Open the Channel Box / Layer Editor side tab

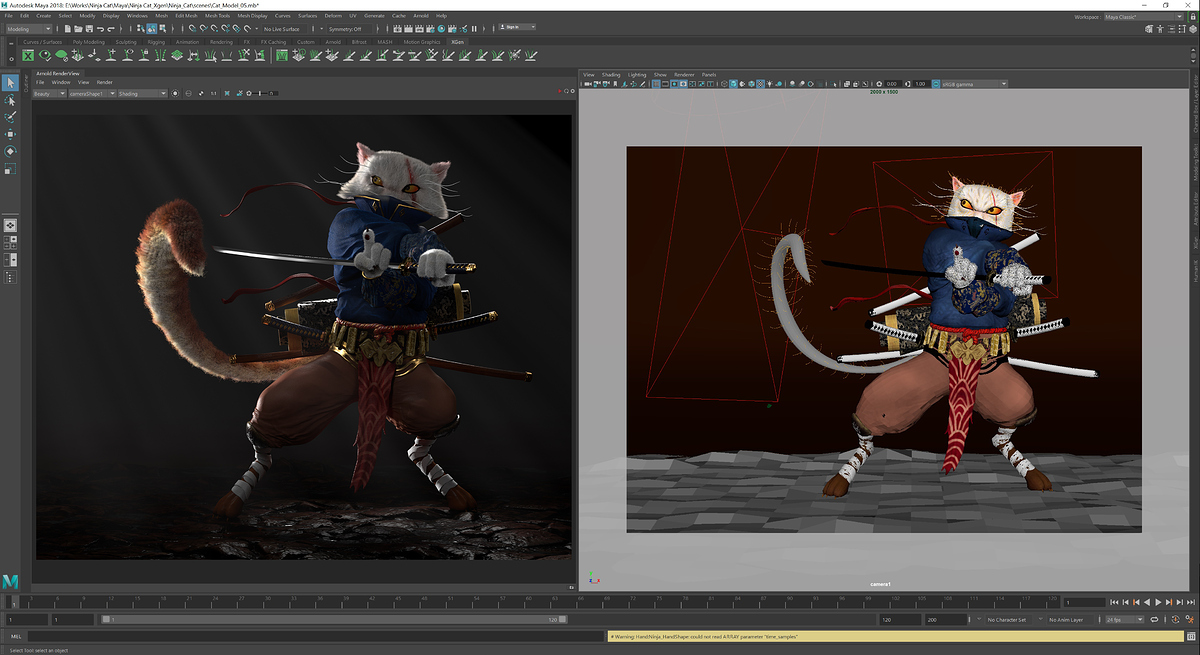pos(1194,105)
